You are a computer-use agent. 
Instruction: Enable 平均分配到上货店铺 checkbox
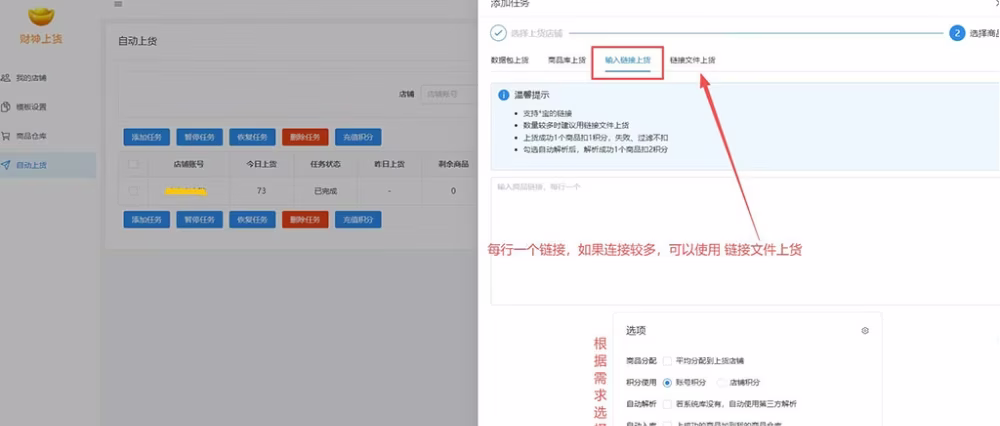pos(667,360)
